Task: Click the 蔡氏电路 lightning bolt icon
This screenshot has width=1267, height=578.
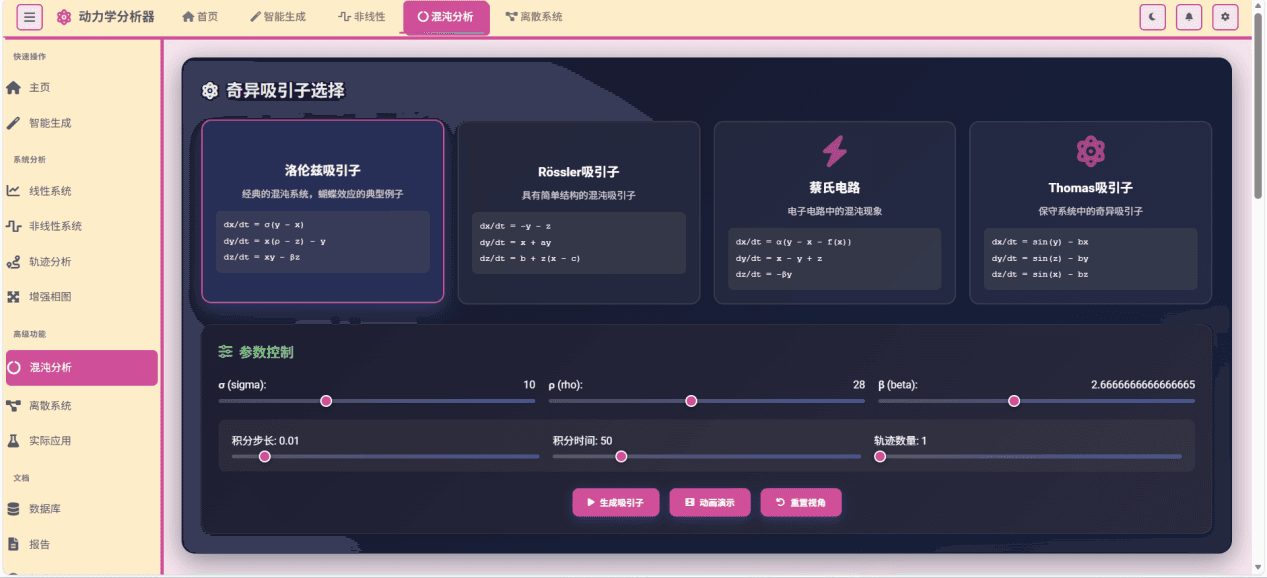Action: pos(834,152)
